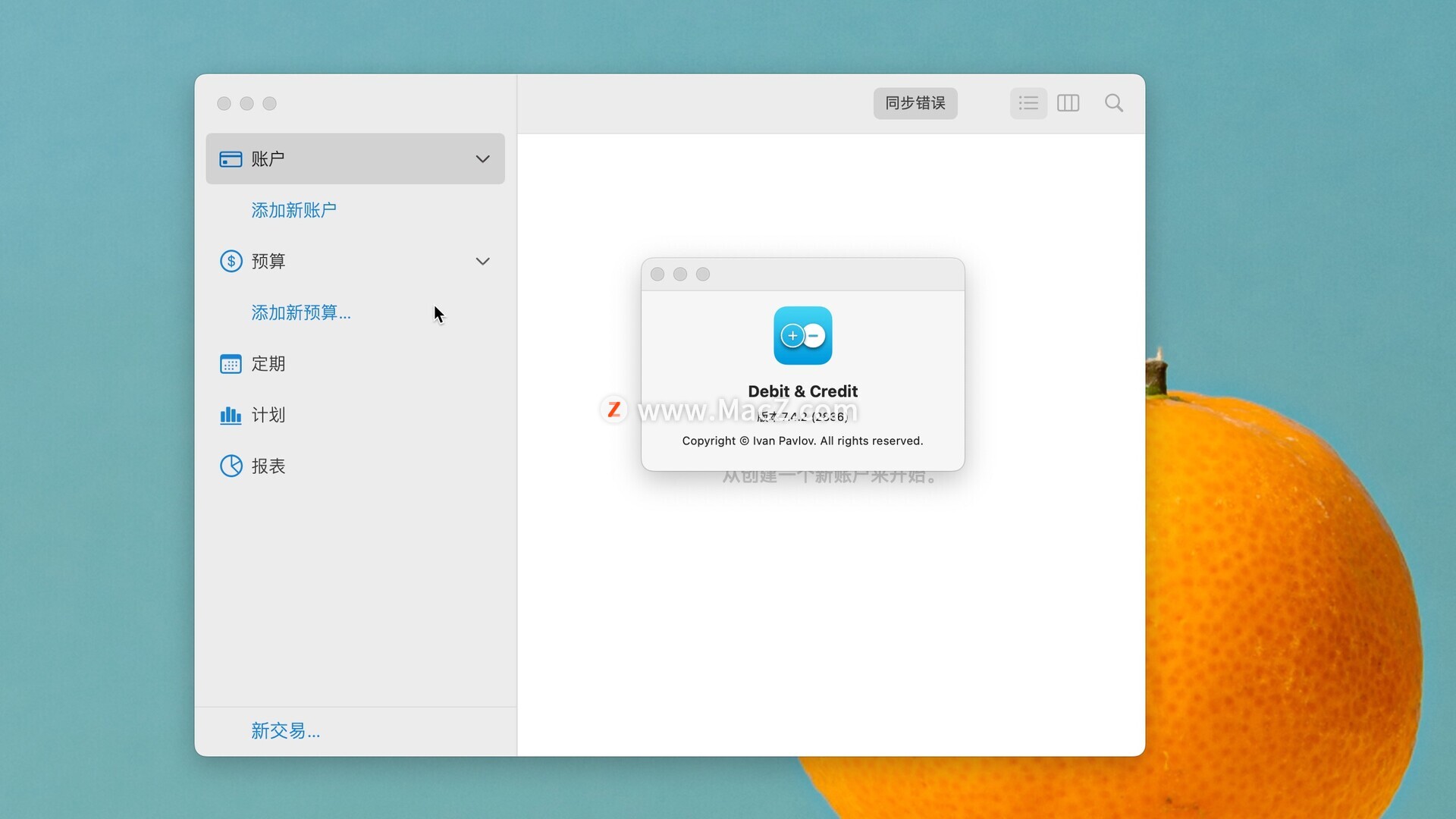The height and width of the screenshot is (819, 1456).
Task: Open 定期 in the sidebar
Action: [x=355, y=364]
